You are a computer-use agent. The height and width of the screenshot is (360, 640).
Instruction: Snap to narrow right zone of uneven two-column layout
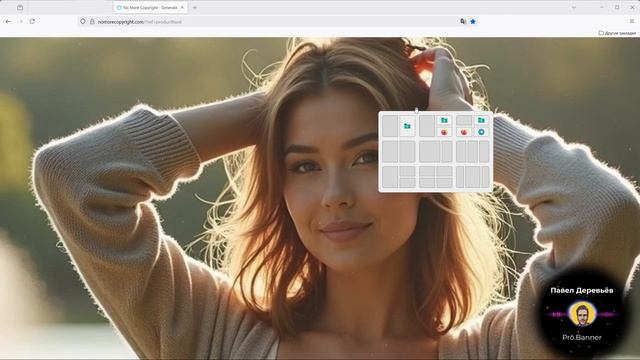[447, 152]
